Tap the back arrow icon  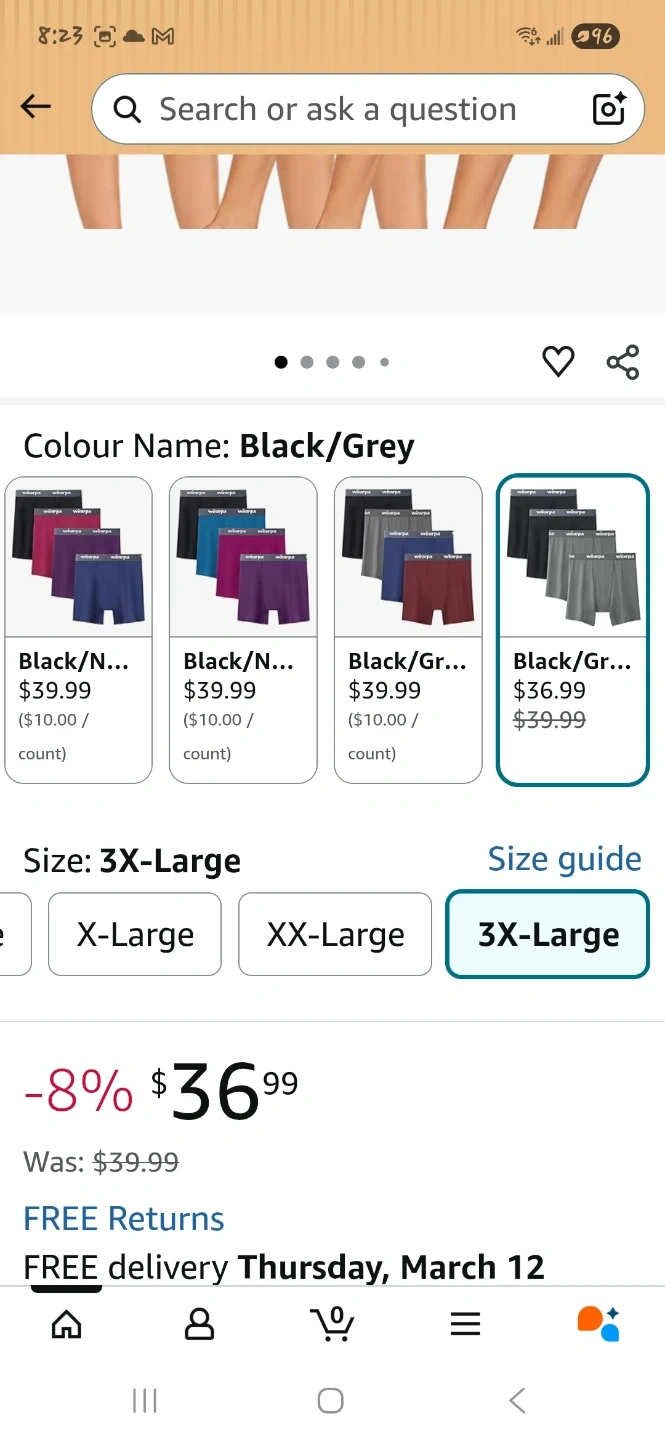(36, 107)
